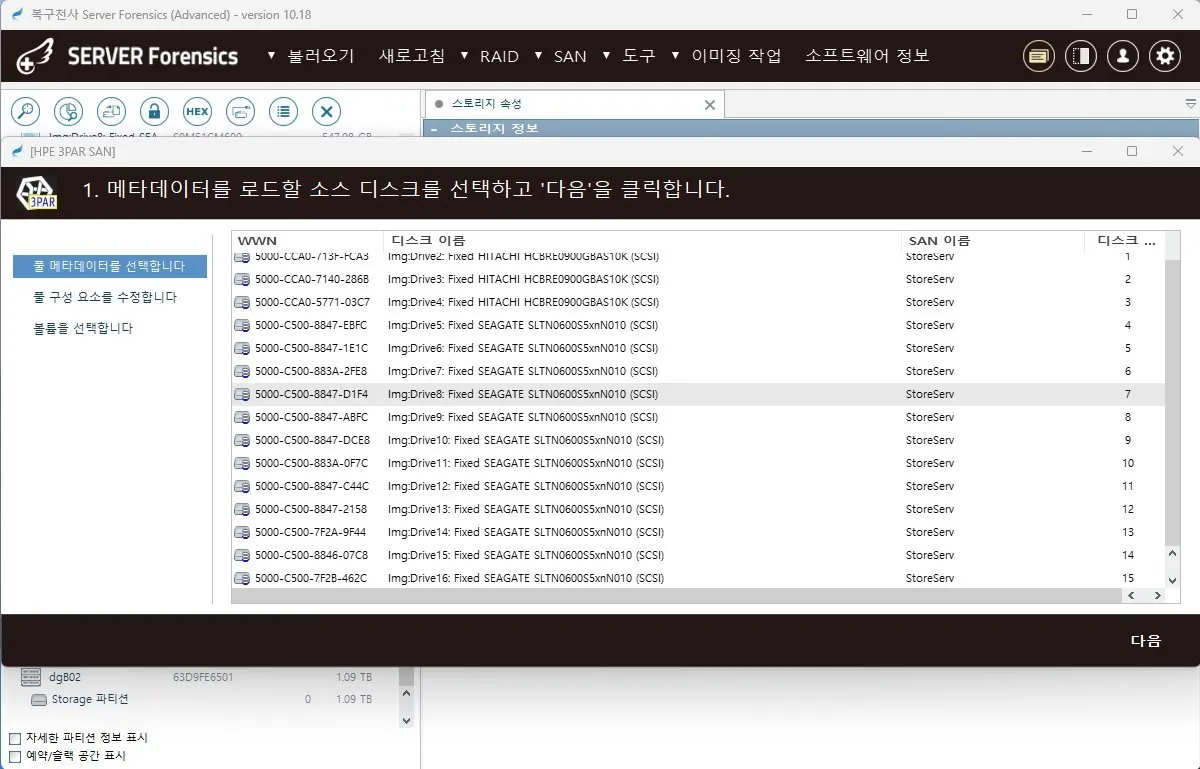Select row Img:Drive13: Fixed SEAGATE

698,509
